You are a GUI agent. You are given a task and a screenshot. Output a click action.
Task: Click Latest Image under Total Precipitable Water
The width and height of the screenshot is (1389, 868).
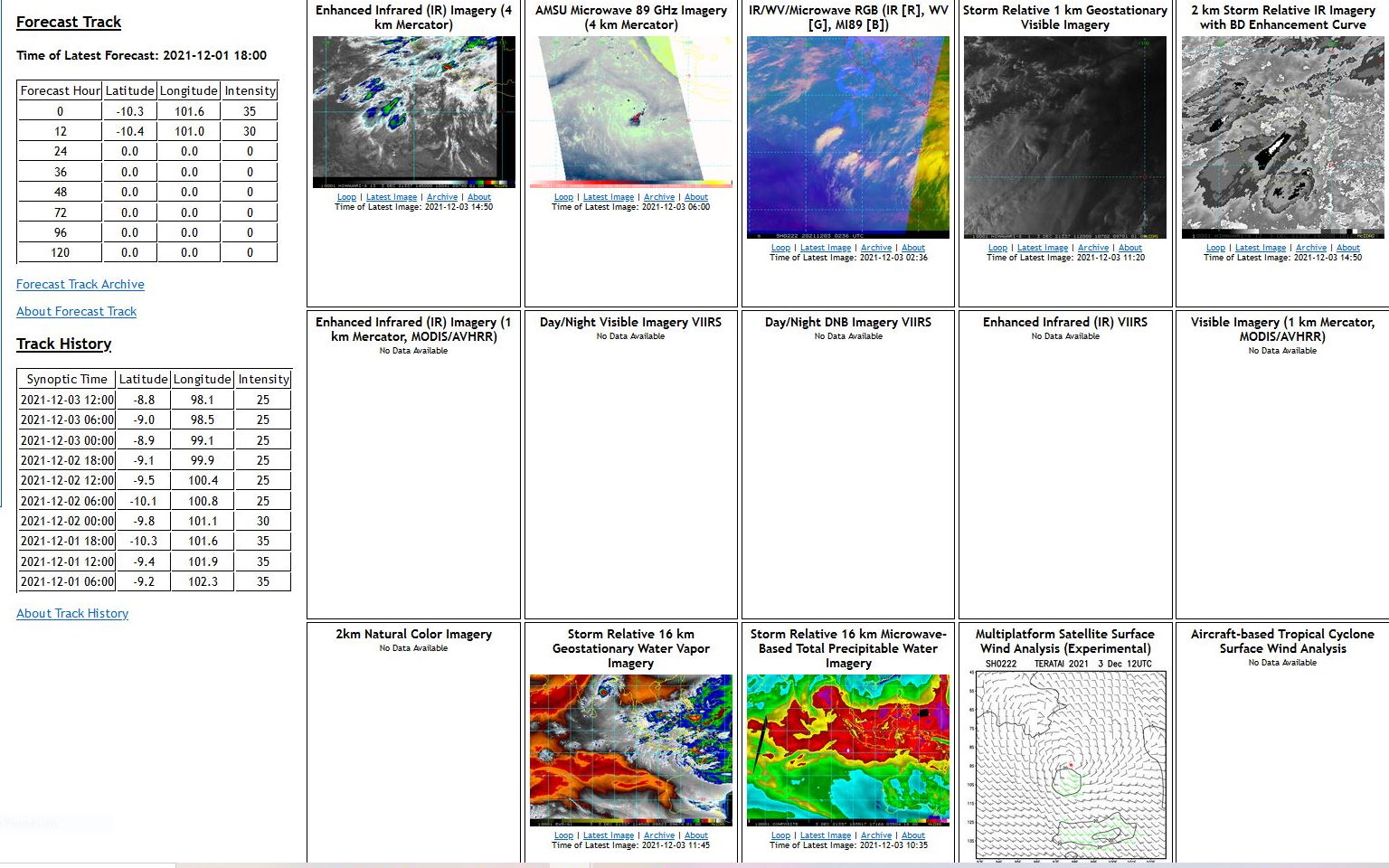tap(825, 835)
